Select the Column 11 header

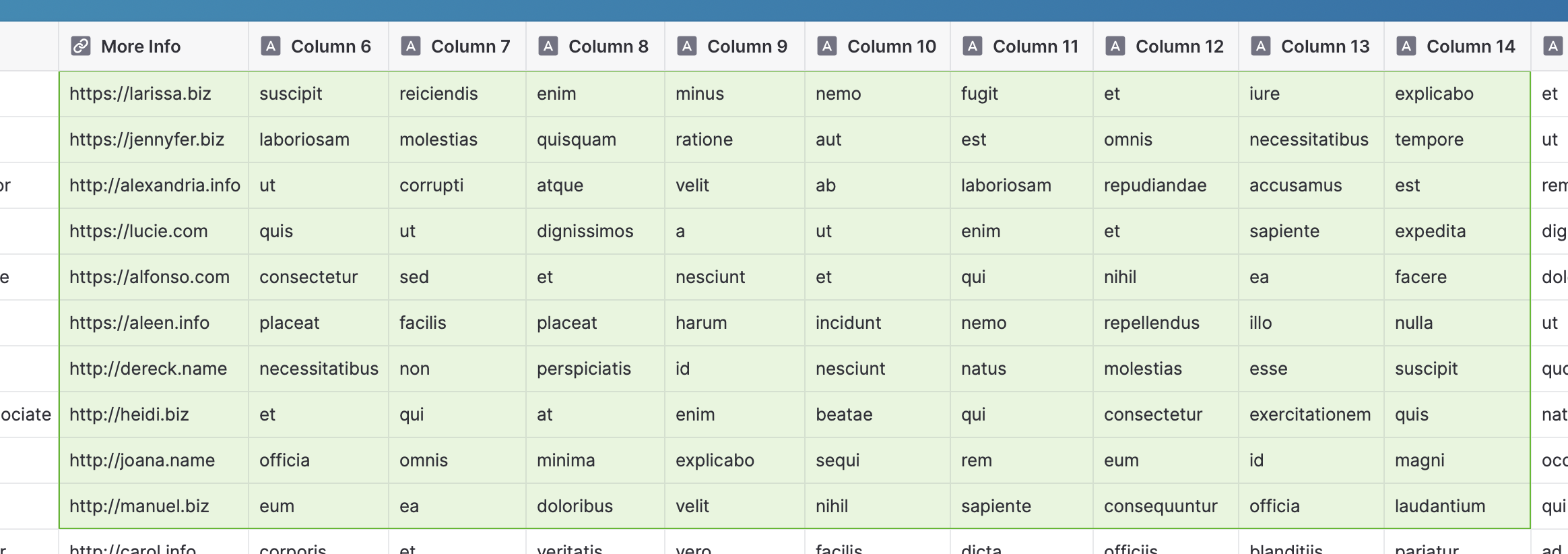[x=1022, y=46]
